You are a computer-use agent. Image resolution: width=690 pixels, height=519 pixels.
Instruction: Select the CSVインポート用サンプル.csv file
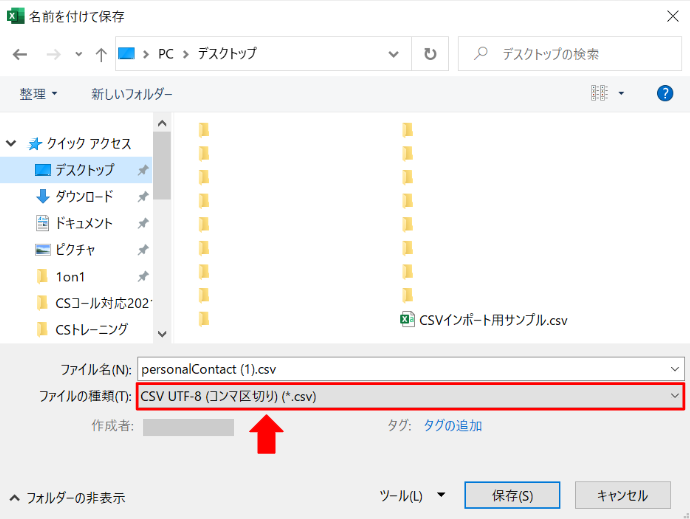[484, 320]
